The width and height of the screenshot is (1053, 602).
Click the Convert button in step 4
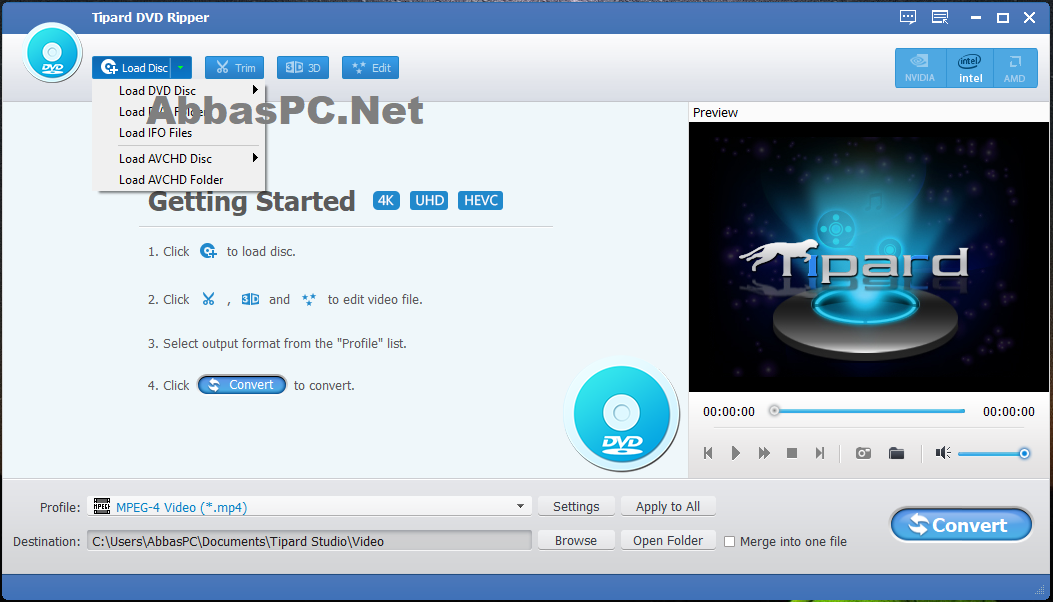[x=242, y=385]
